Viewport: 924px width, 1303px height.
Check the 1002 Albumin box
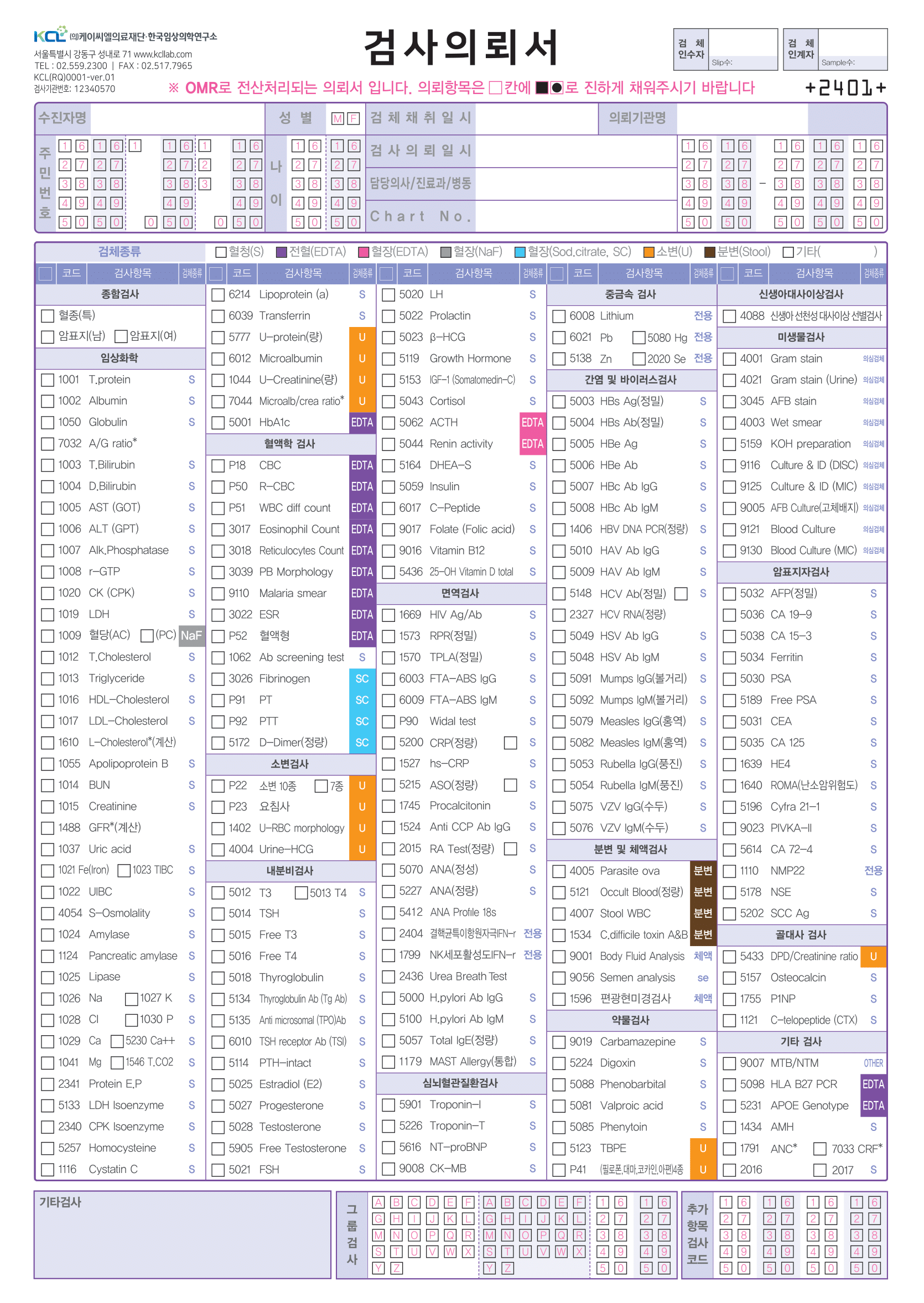click(48, 401)
